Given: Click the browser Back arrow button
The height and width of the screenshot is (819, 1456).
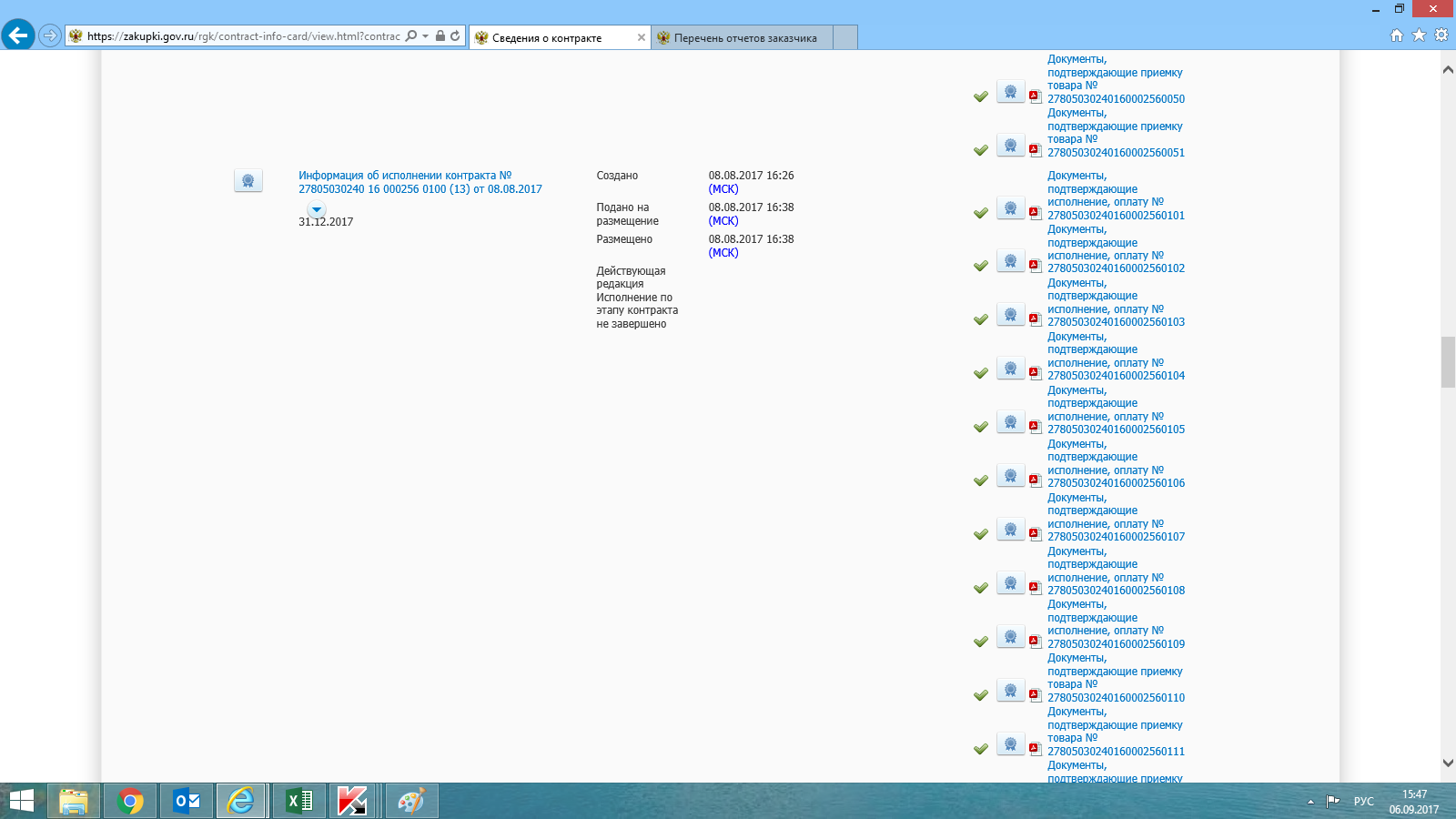Looking at the screenshot, I should point(18,35).
